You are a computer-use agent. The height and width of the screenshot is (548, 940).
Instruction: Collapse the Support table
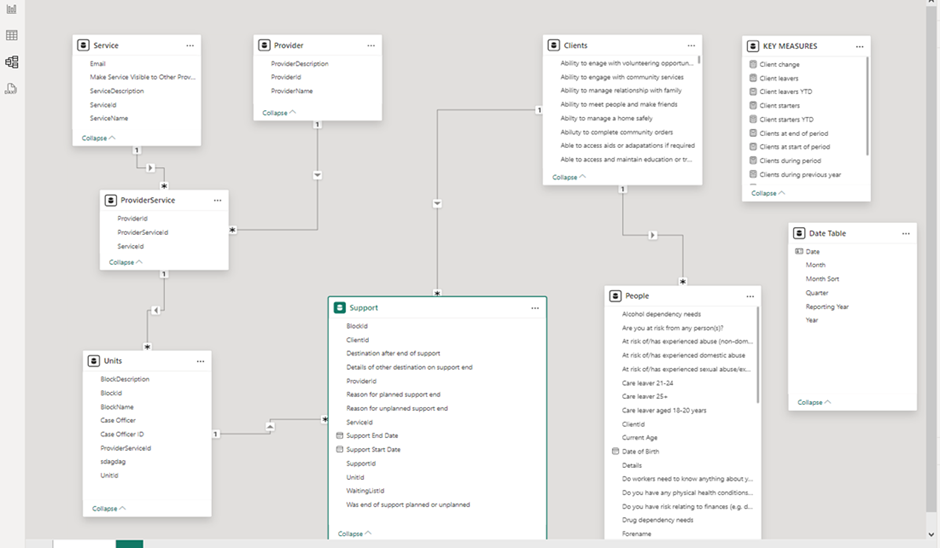coord(354,534)
